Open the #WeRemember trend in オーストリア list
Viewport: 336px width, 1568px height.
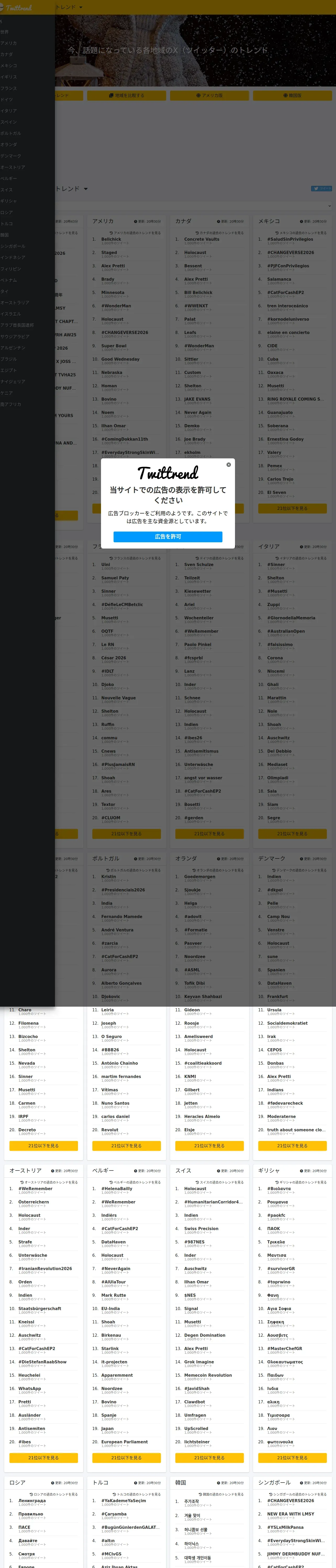pyautogui.click(x=35, y=1189)
